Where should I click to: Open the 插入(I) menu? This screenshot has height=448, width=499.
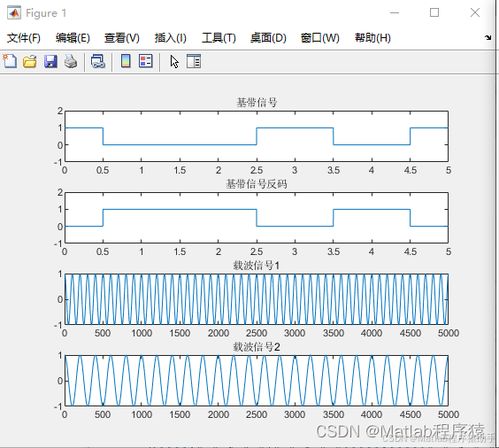point(170,38)
